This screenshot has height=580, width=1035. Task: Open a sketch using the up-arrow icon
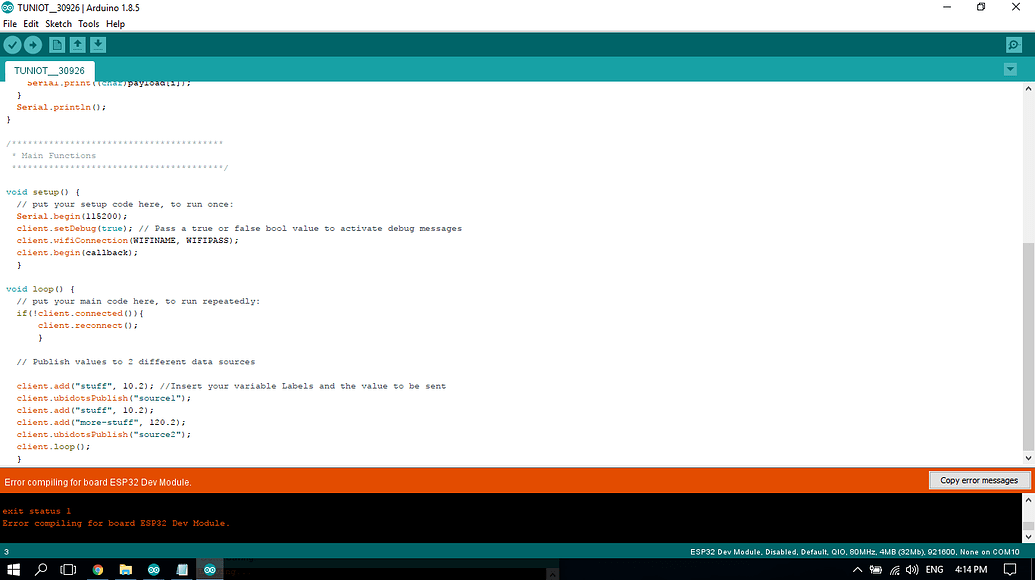(78, 45)
